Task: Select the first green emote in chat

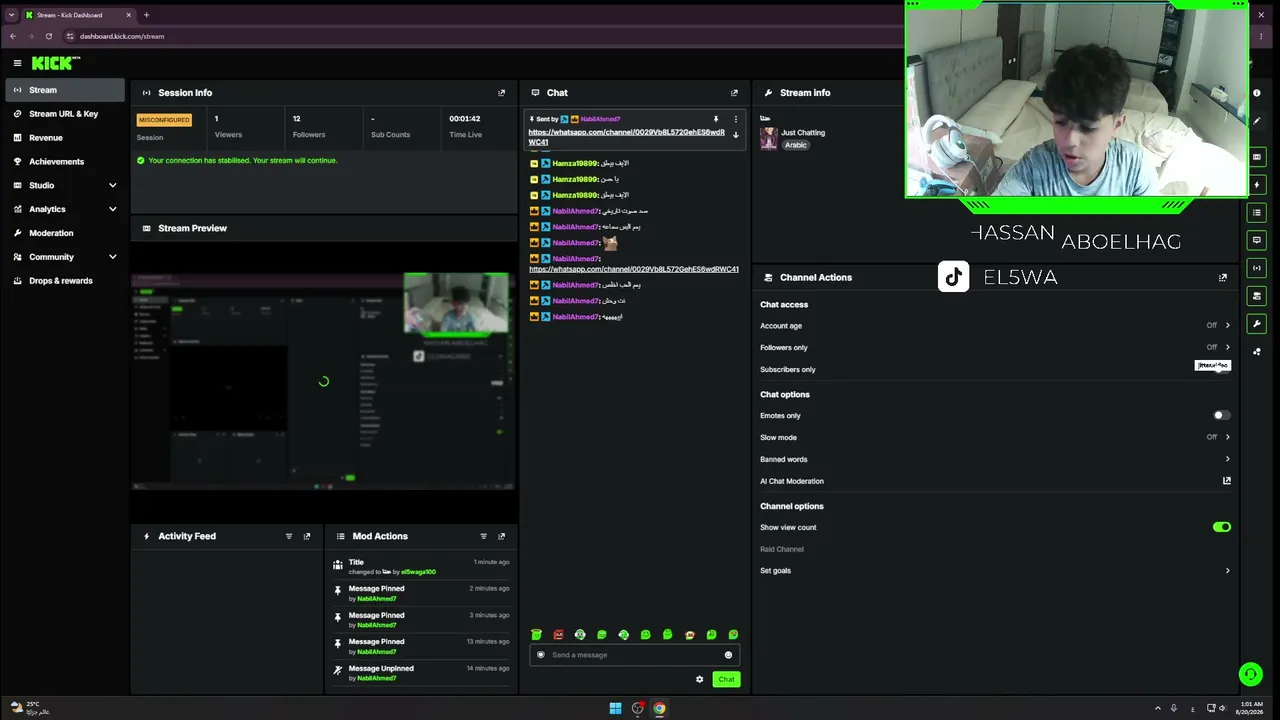Action: click(x=536, y=635)
